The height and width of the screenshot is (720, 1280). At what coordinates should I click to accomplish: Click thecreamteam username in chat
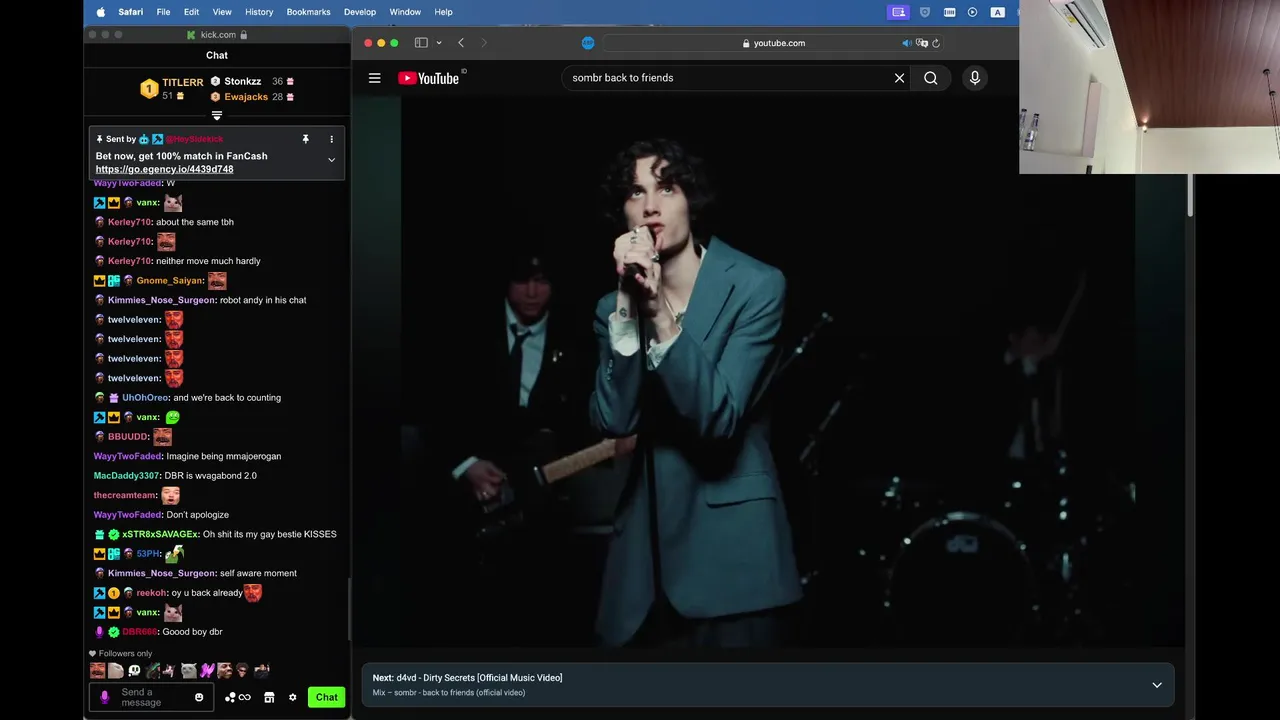[125, 495]
